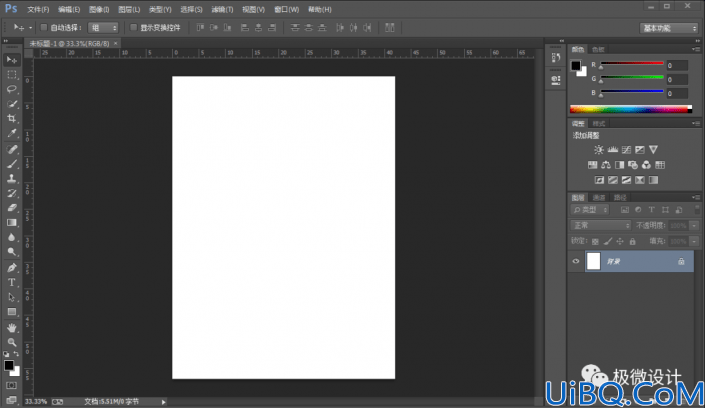Screen dimensions: 705x408
Task: Select the Eraser tool
Action: tap(12, 208)
